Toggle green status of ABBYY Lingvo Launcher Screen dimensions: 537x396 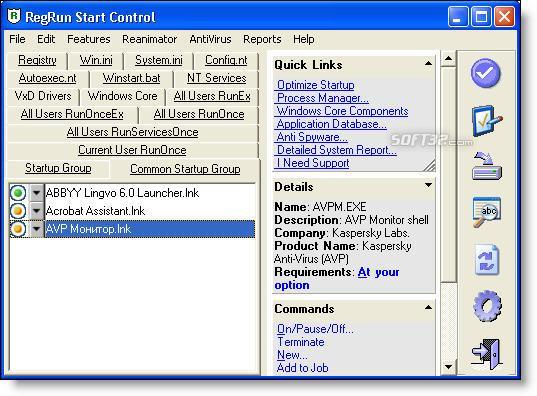pos(18,193)
